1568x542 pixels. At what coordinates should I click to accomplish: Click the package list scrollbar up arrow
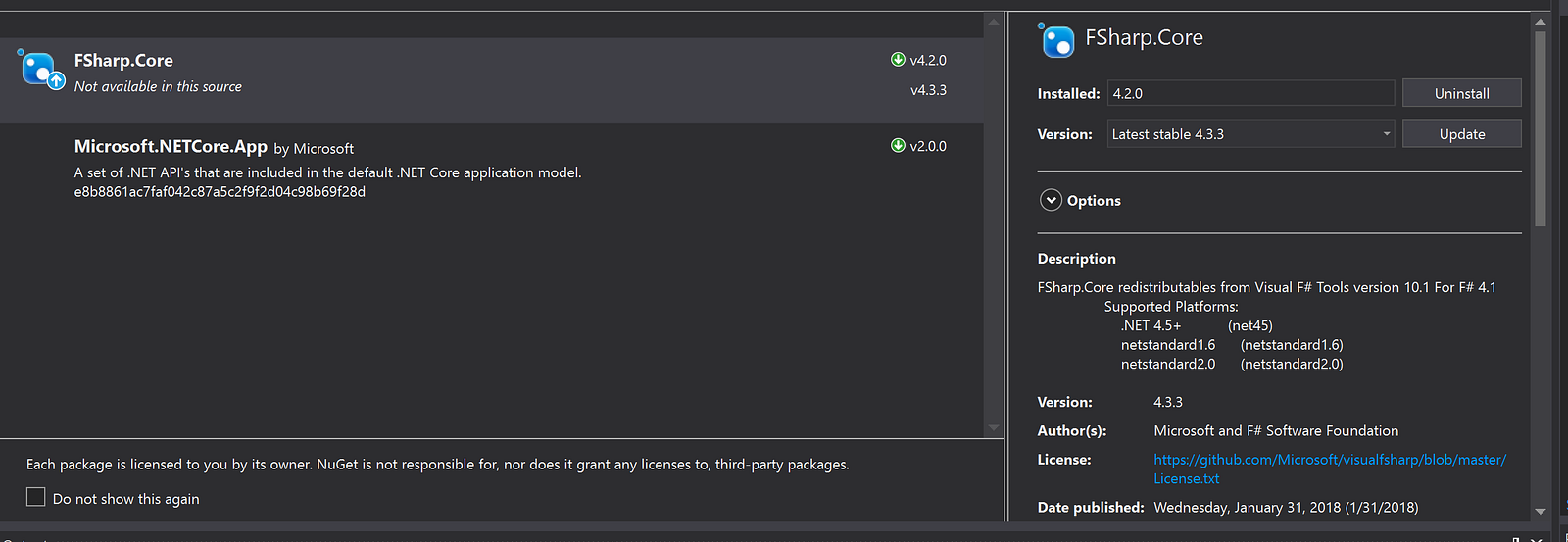(x=994, y=21)
